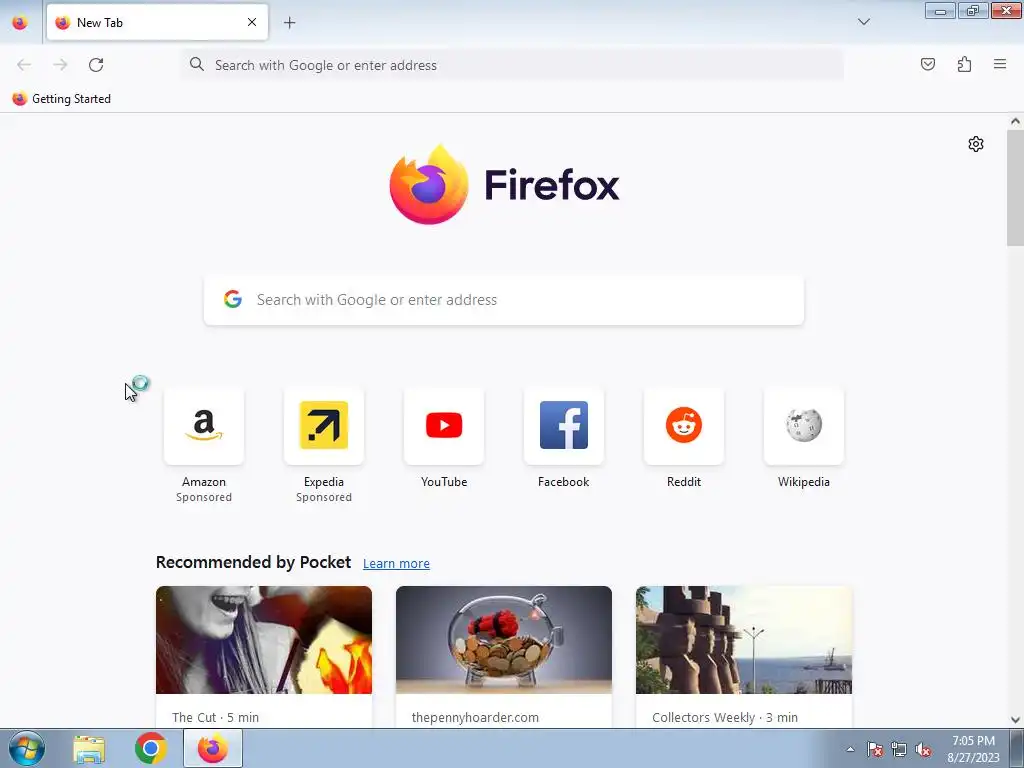Image resolution: width=1024 pixels, height=768 pixels.
Task: Click the Show desktop strip
Action: pos(1017,748)
